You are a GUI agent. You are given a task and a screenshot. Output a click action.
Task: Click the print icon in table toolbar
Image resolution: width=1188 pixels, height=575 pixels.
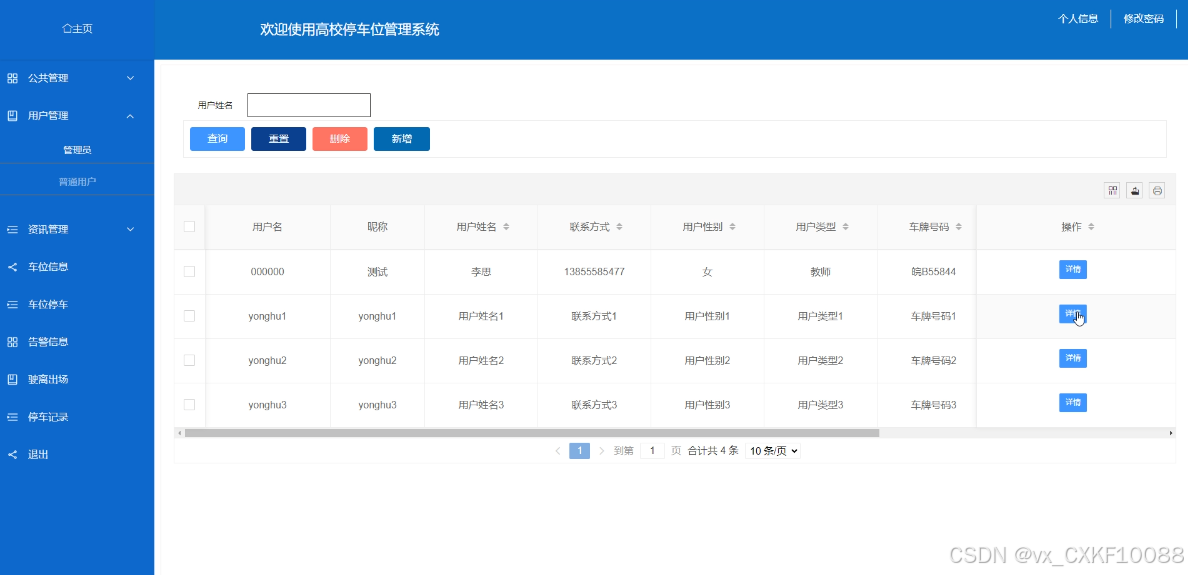coord(1157,191)
